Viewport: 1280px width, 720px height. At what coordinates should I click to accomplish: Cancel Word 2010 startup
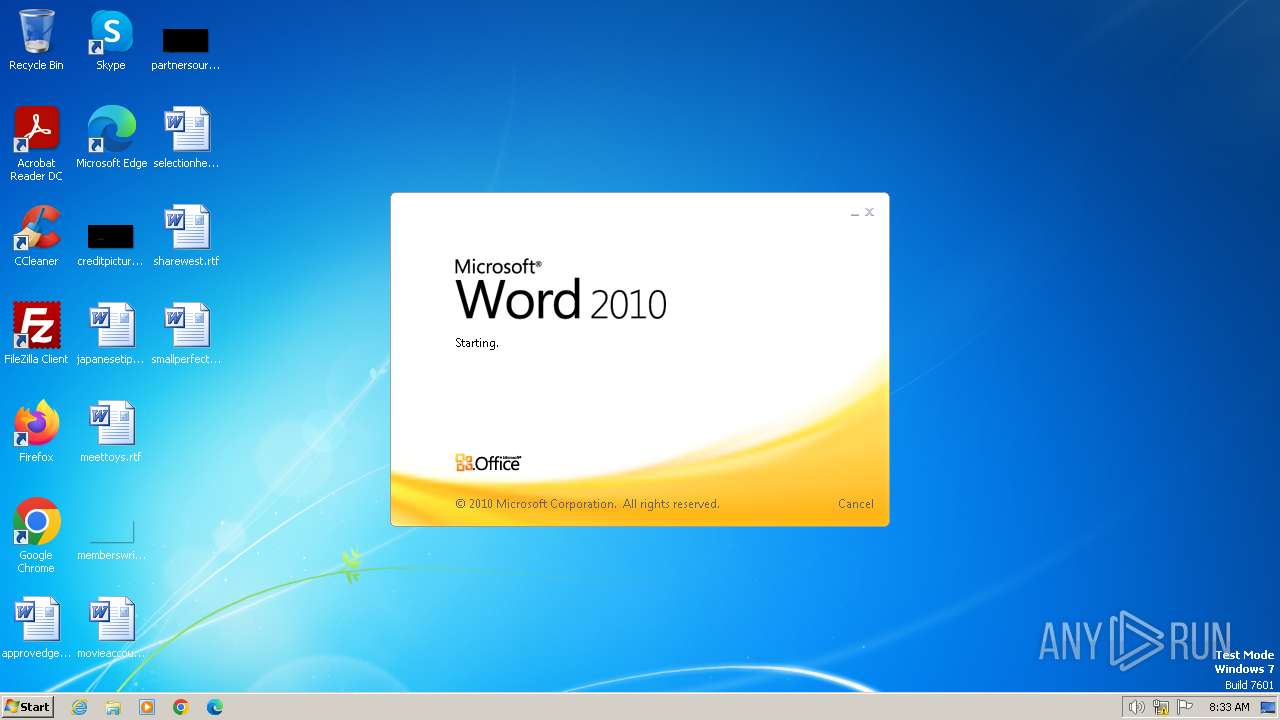tap(855, 504)
